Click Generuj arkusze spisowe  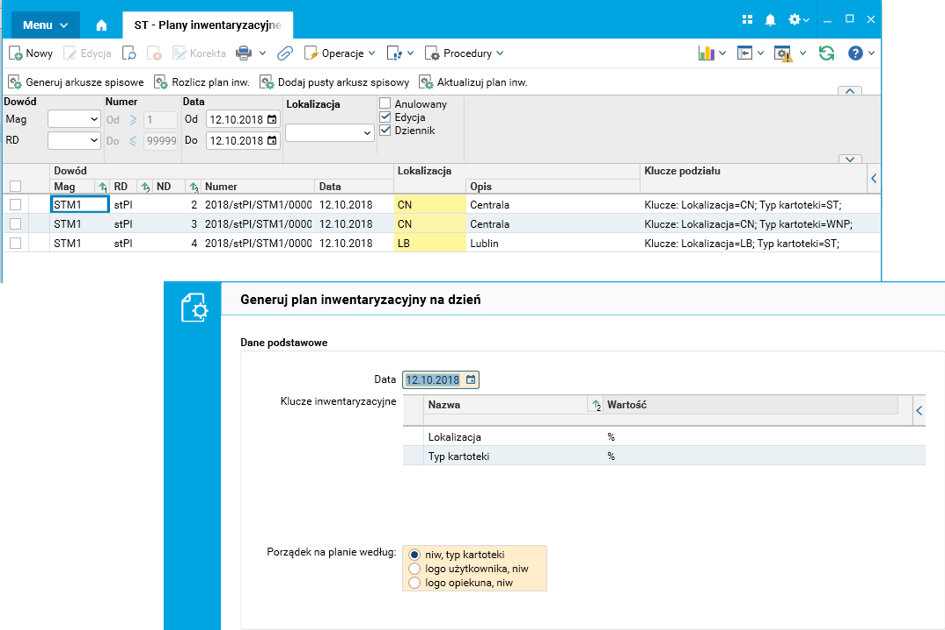click(x=76, y=82)
